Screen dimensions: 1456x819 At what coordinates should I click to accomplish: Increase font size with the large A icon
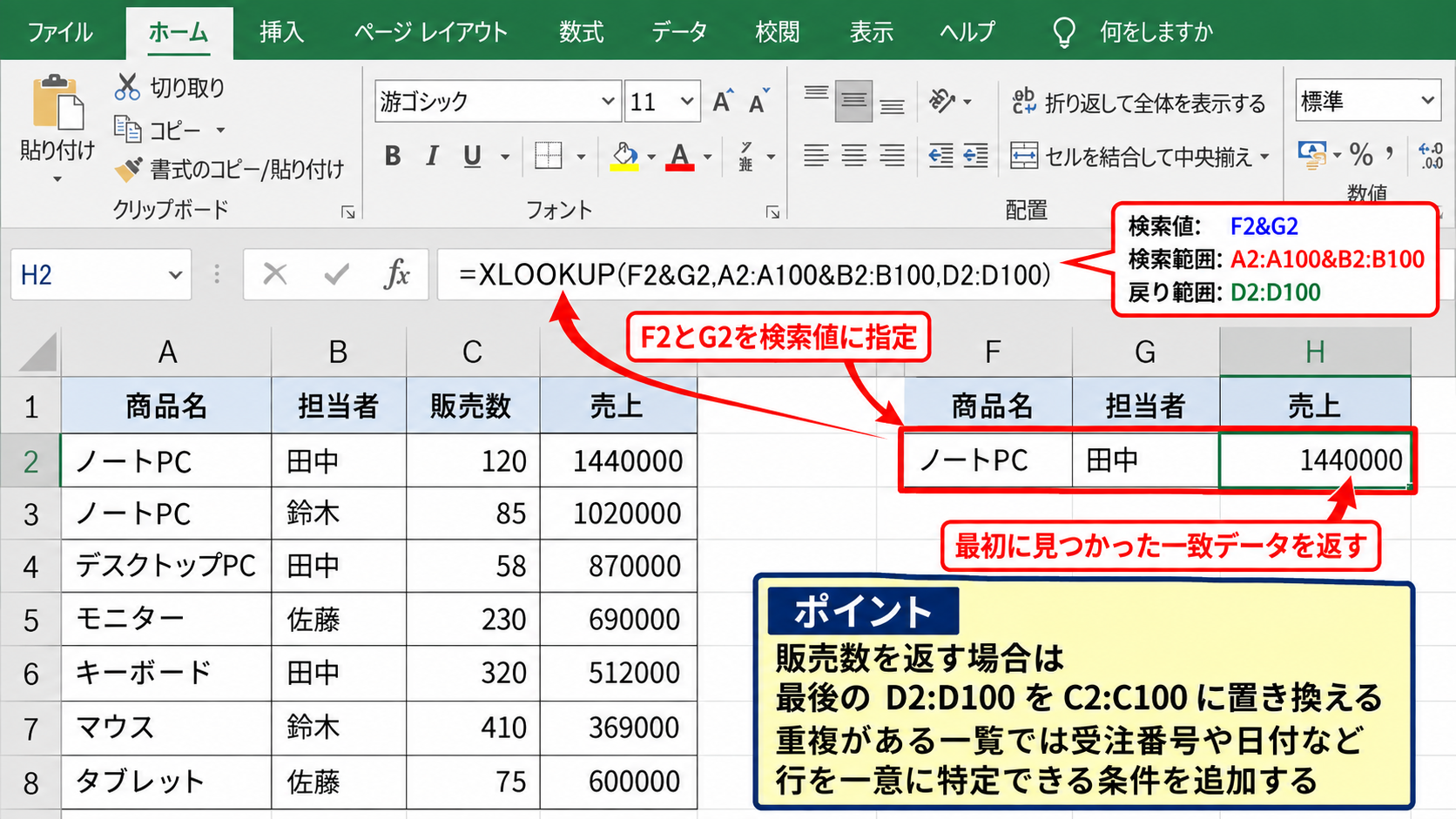723,102
